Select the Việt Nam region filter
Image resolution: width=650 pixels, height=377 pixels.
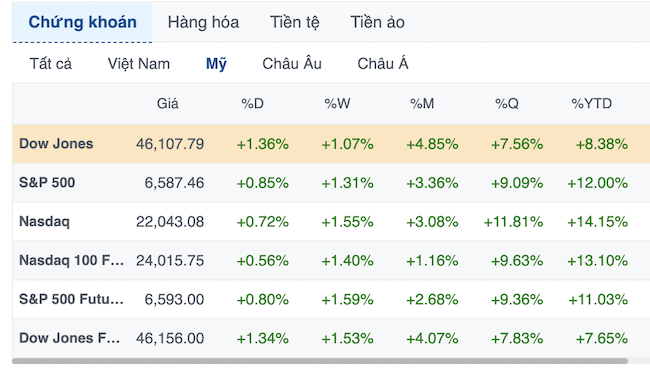138,63
